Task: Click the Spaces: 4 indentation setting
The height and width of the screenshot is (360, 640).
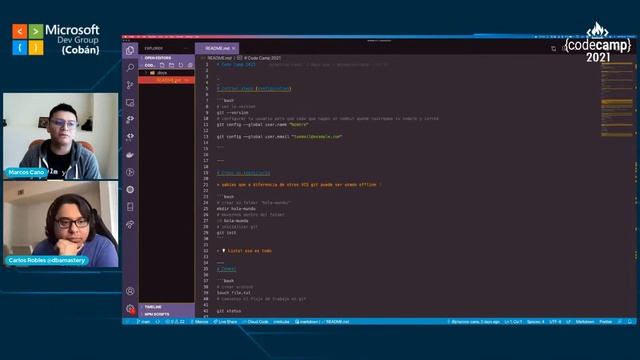Action: point(535,322)
